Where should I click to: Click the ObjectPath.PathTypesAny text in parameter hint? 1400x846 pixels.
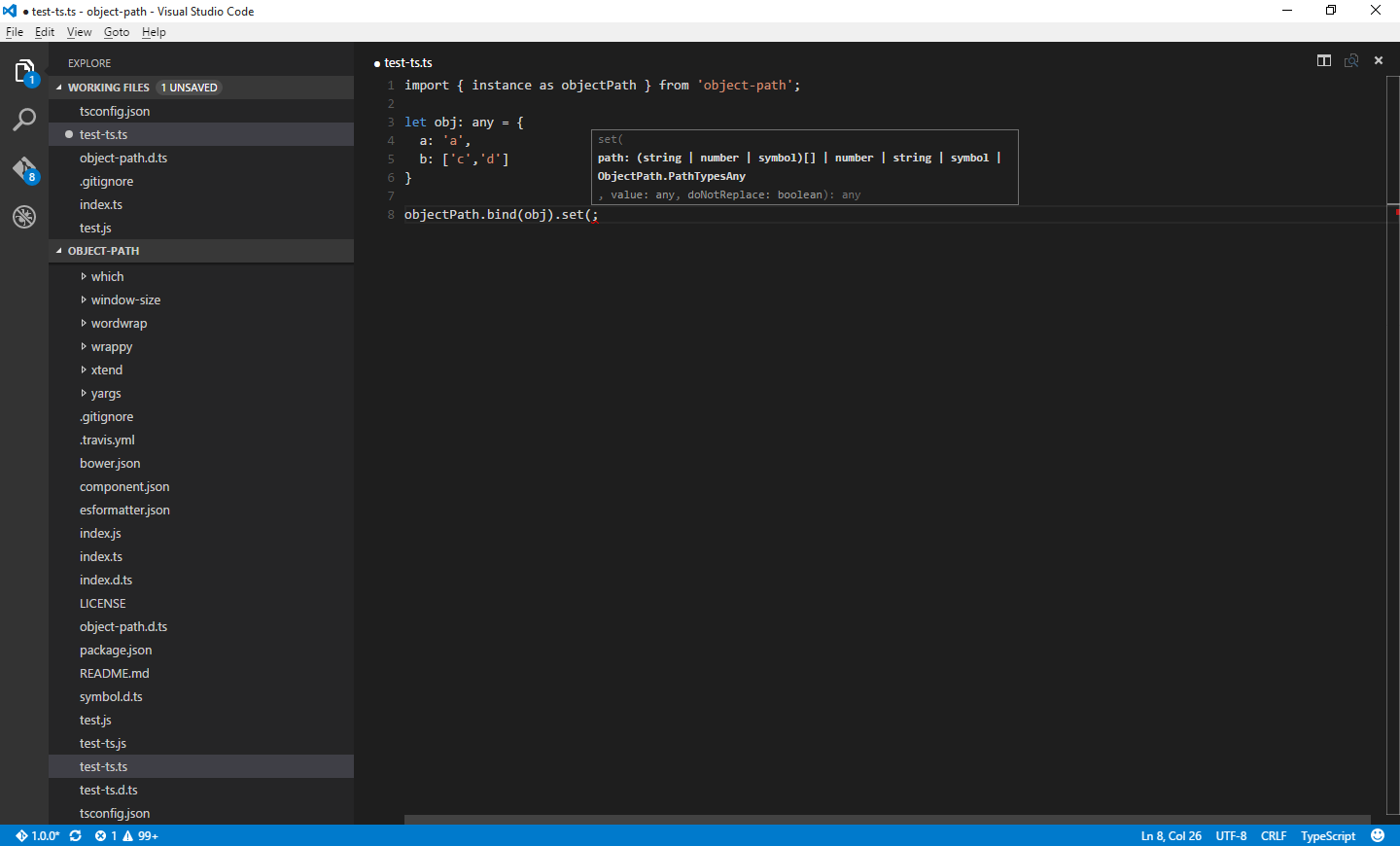click(672, 176)
